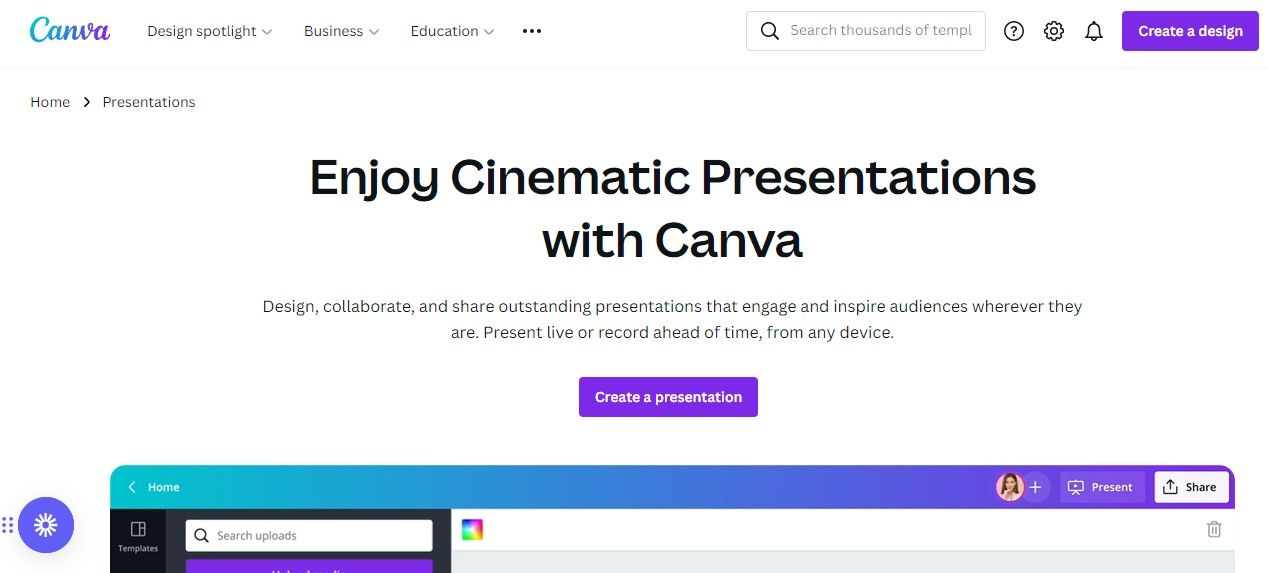This screenshot has height=573, width=1270.
Task: Click the magnifier icon in search bar
Action: [770, 31]
